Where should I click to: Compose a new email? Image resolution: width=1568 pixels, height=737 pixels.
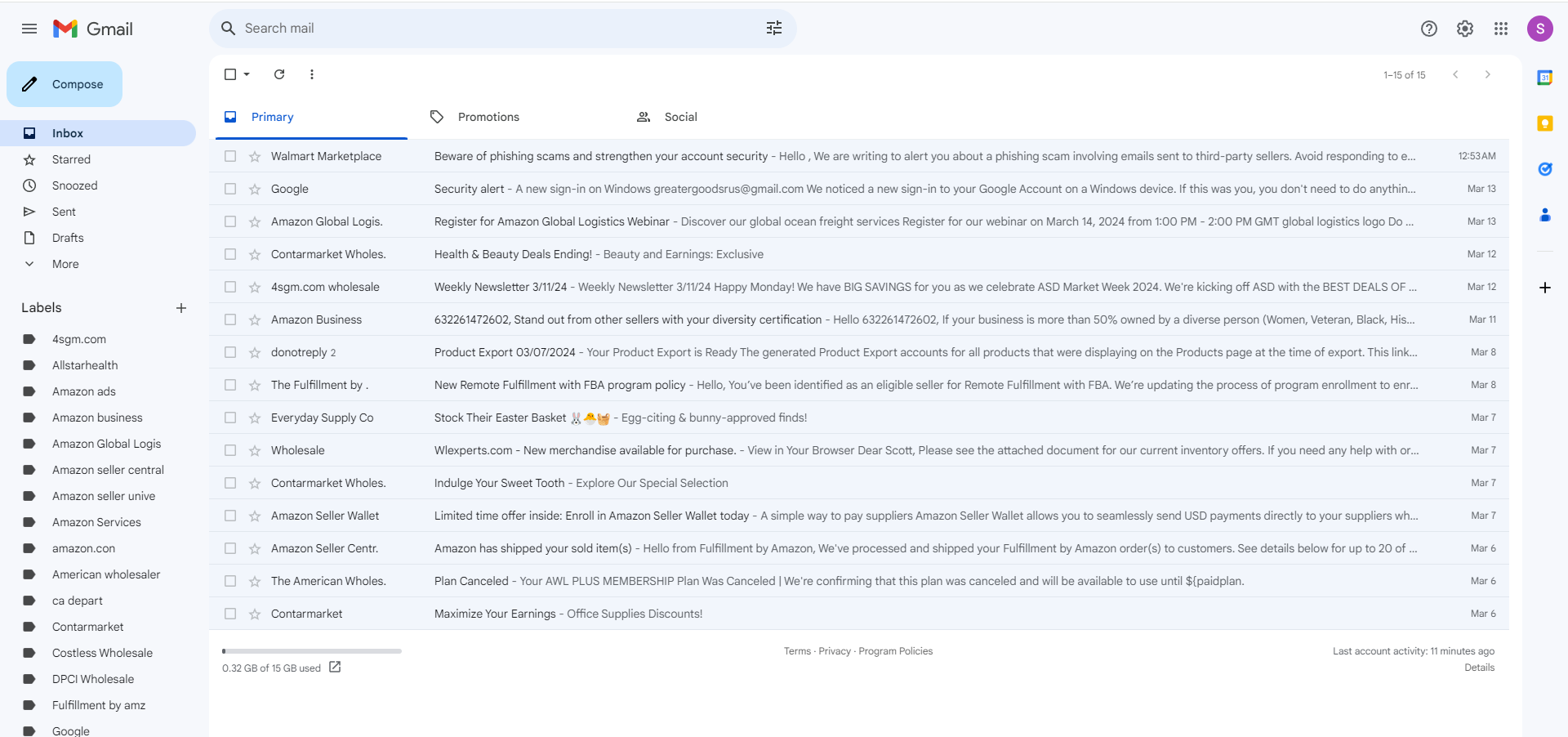point(65,84)
